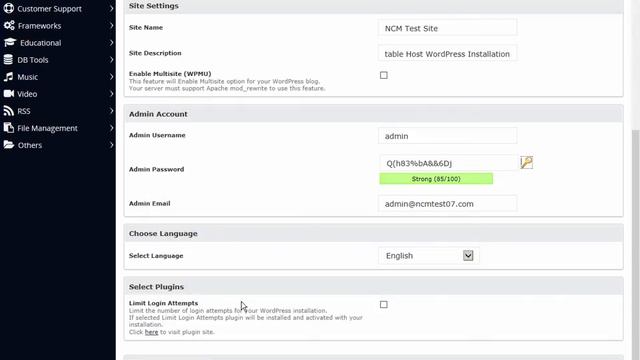Image resolution: width=640 pixels, height=360 pixels.
Task: Generate random password with key icon
Action: point(527,162)
